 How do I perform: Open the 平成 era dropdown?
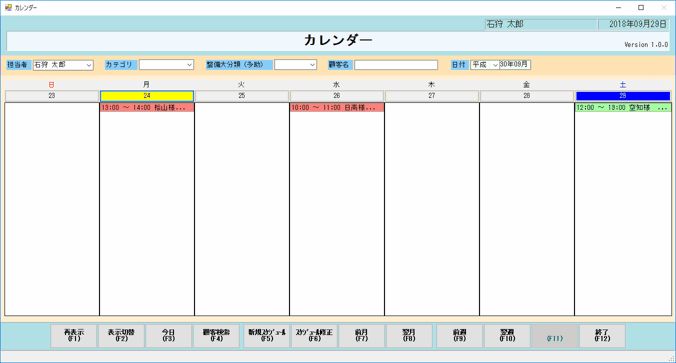tap(485, 65)
